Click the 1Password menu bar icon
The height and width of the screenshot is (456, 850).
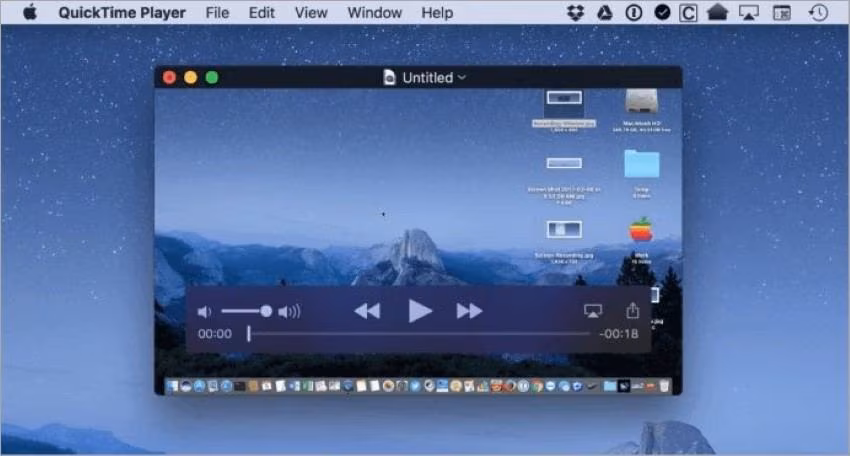[x=634, y=12]
